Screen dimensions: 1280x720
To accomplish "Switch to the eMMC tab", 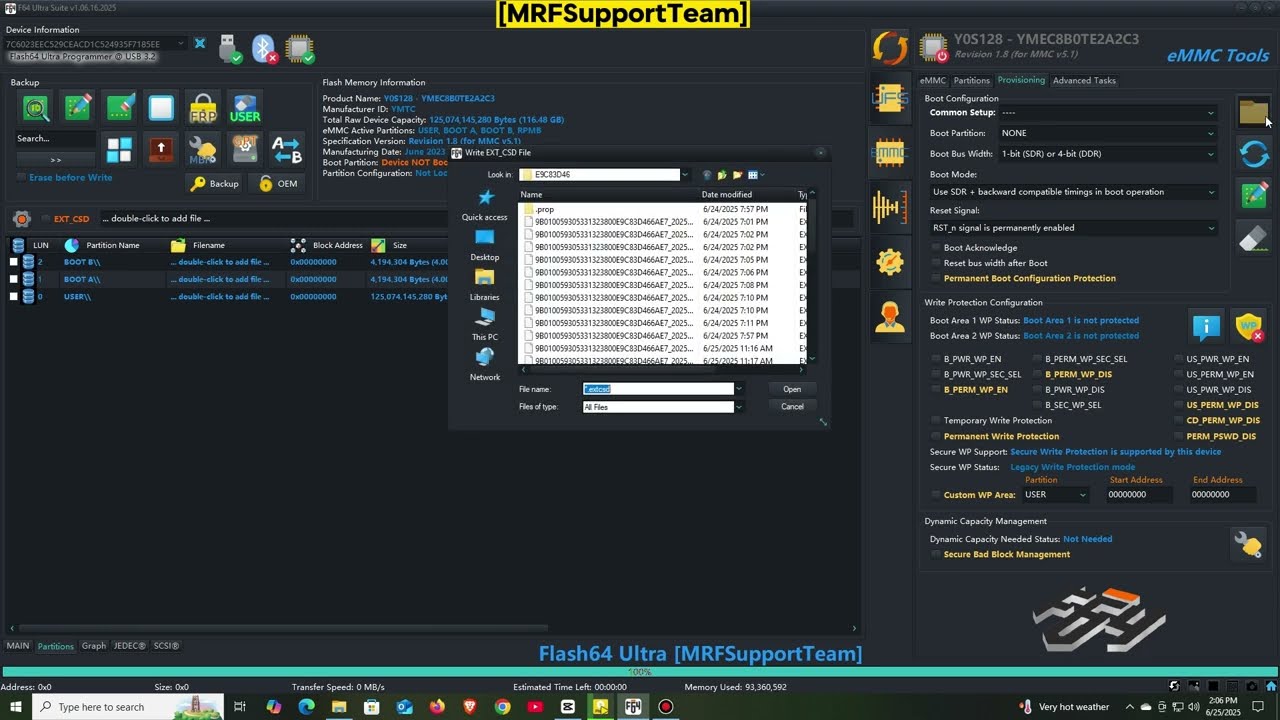I will pyautogui.click(x=932, y=80).
